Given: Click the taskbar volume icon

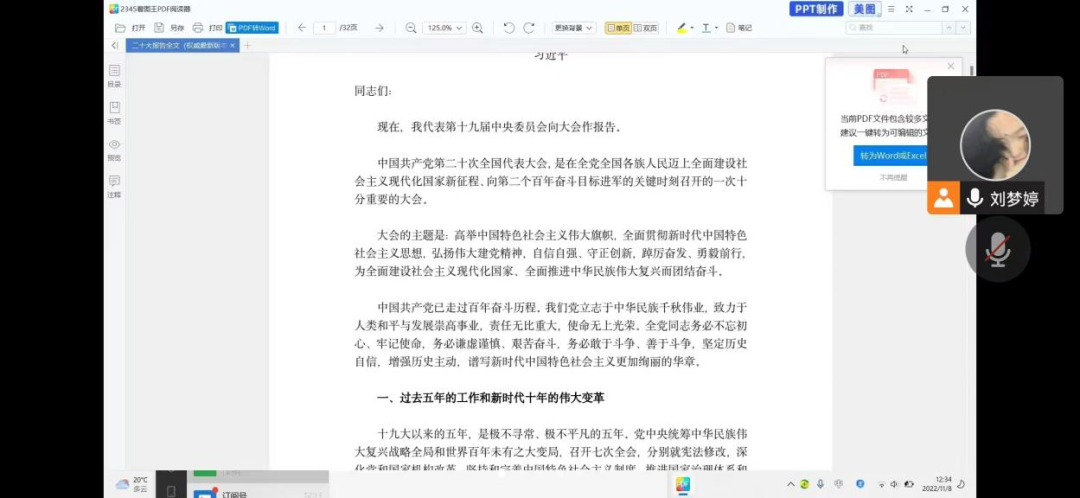Looking at the screenshot, I should [894, 484].
